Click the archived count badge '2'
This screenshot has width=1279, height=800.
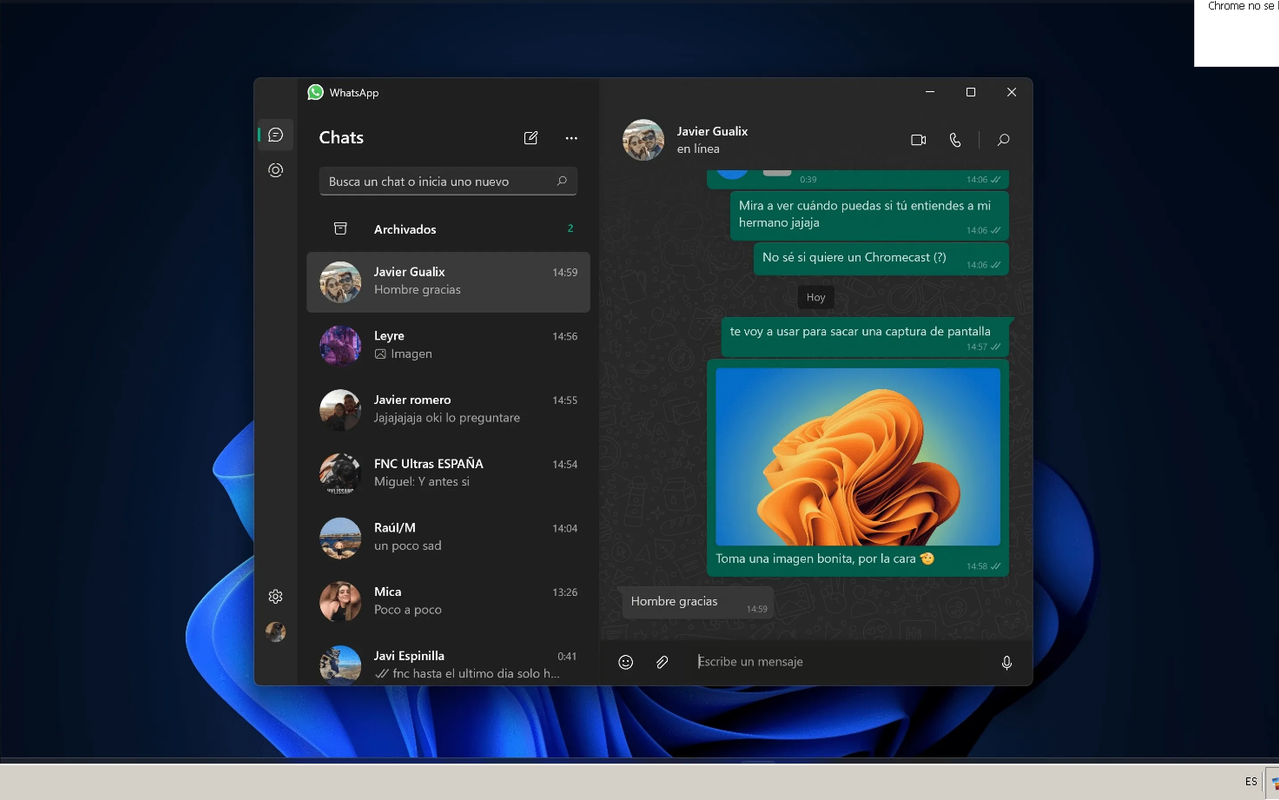(570, 229)
